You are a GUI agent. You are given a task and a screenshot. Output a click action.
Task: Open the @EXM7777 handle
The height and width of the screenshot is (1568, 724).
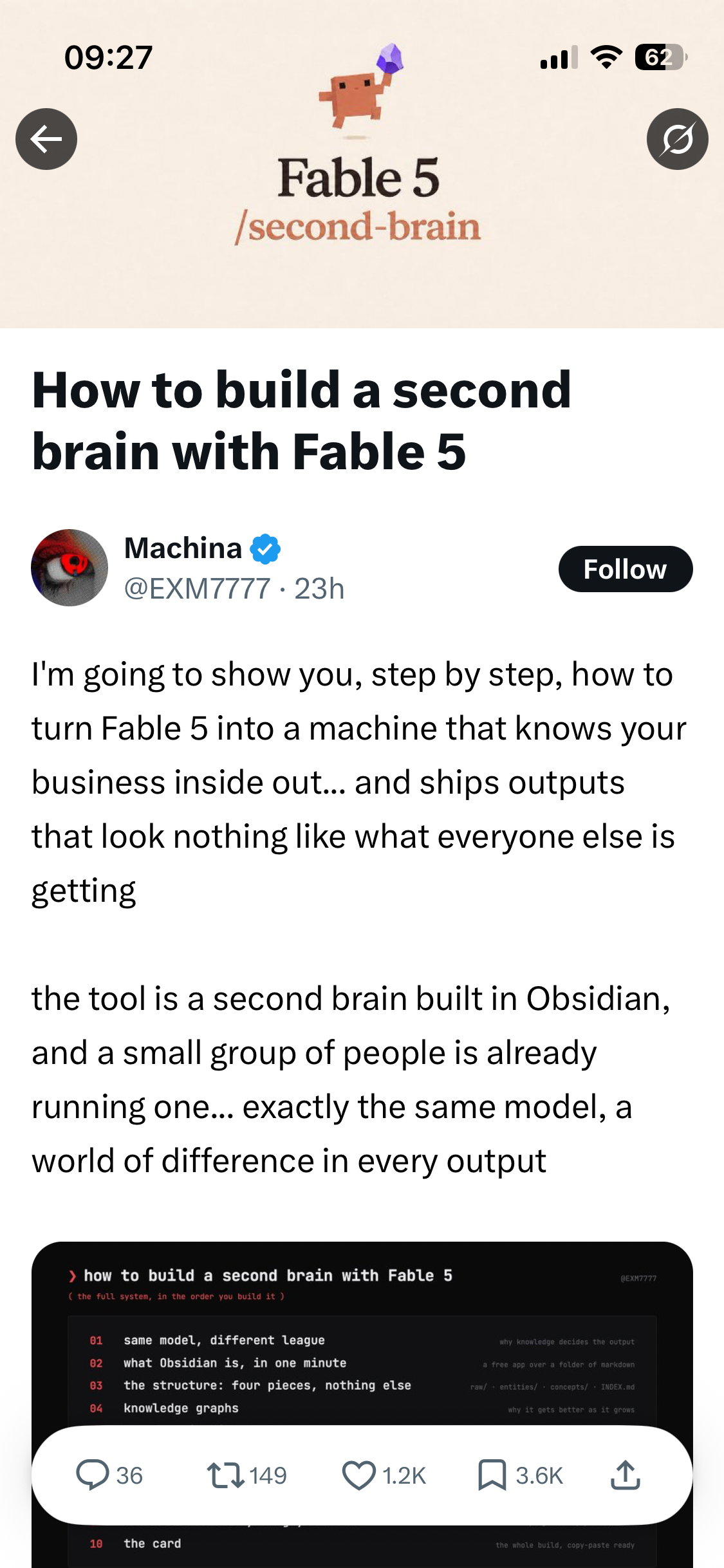point(197,588)
